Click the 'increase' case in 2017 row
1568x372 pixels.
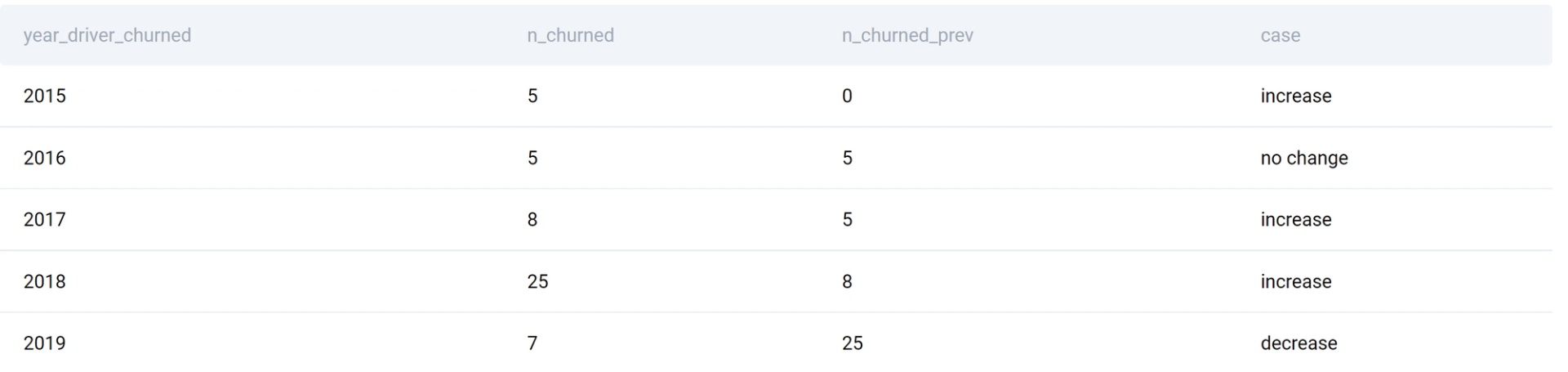(x=1296, y=219)
